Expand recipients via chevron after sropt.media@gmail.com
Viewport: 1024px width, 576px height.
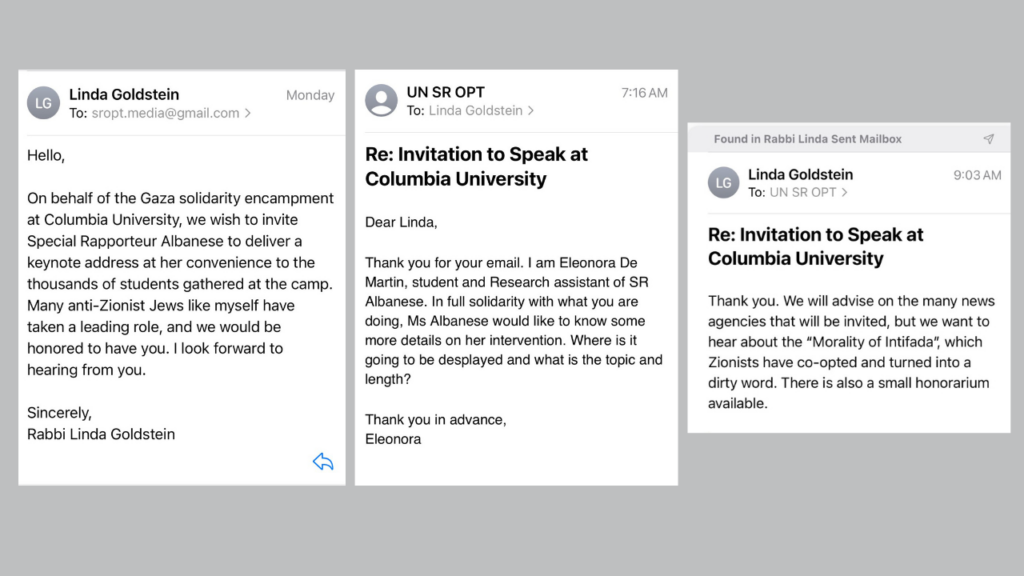[x=248, y=113]
